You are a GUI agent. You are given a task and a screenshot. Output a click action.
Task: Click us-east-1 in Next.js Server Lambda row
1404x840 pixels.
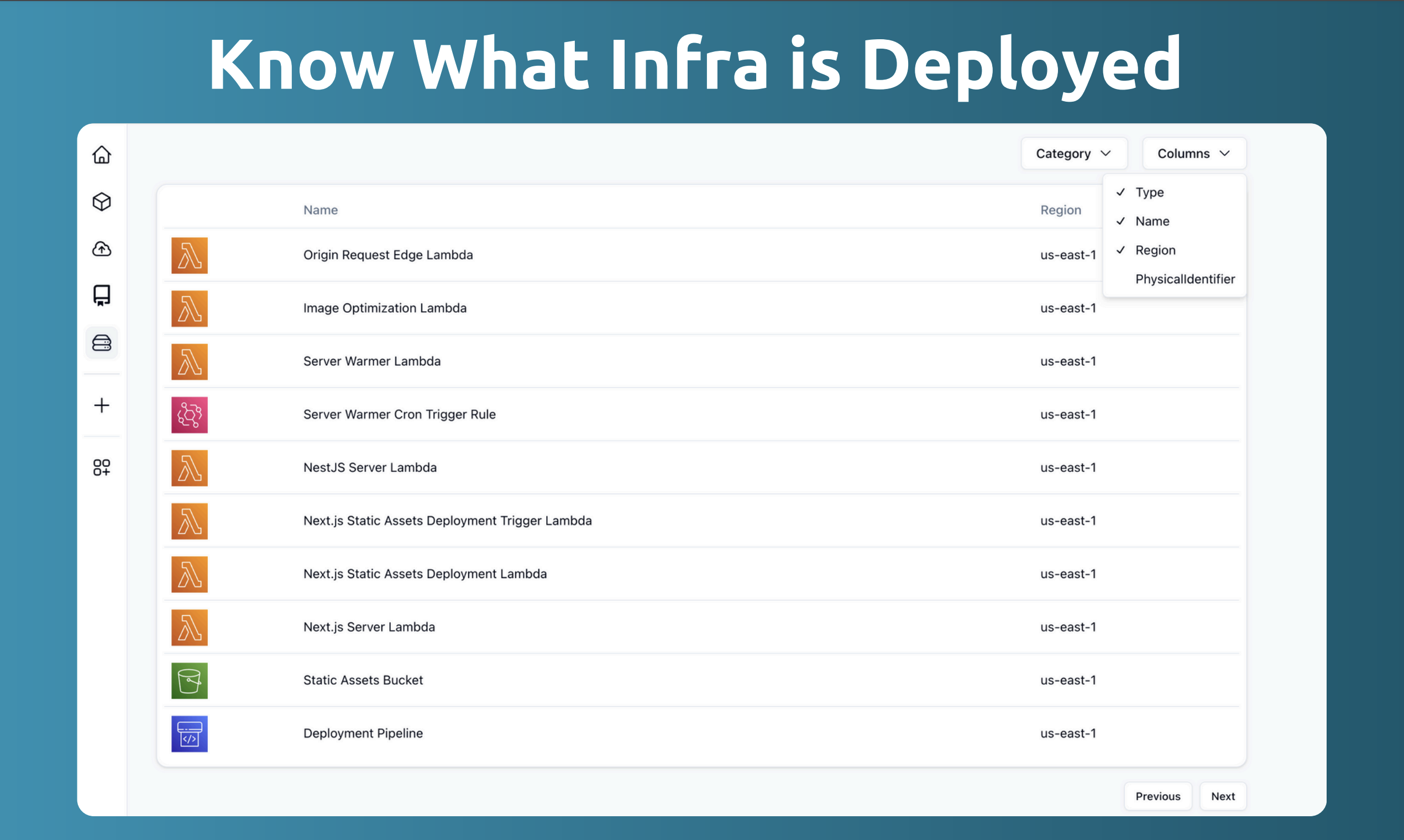(x=1068, y=628)
